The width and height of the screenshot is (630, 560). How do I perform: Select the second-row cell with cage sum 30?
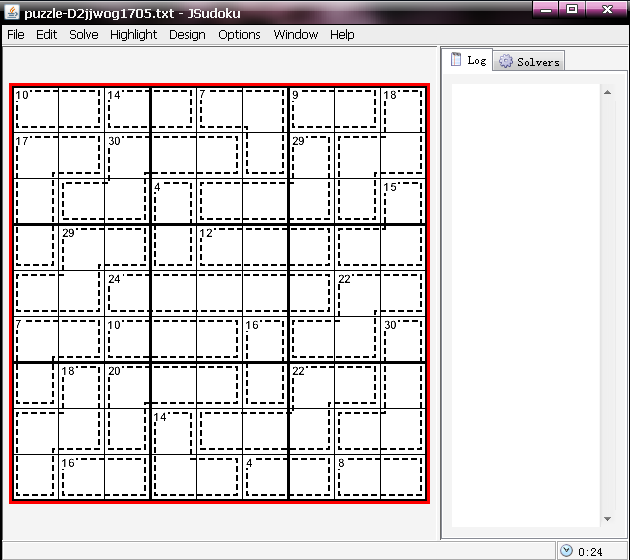click(x=127, y=155)
